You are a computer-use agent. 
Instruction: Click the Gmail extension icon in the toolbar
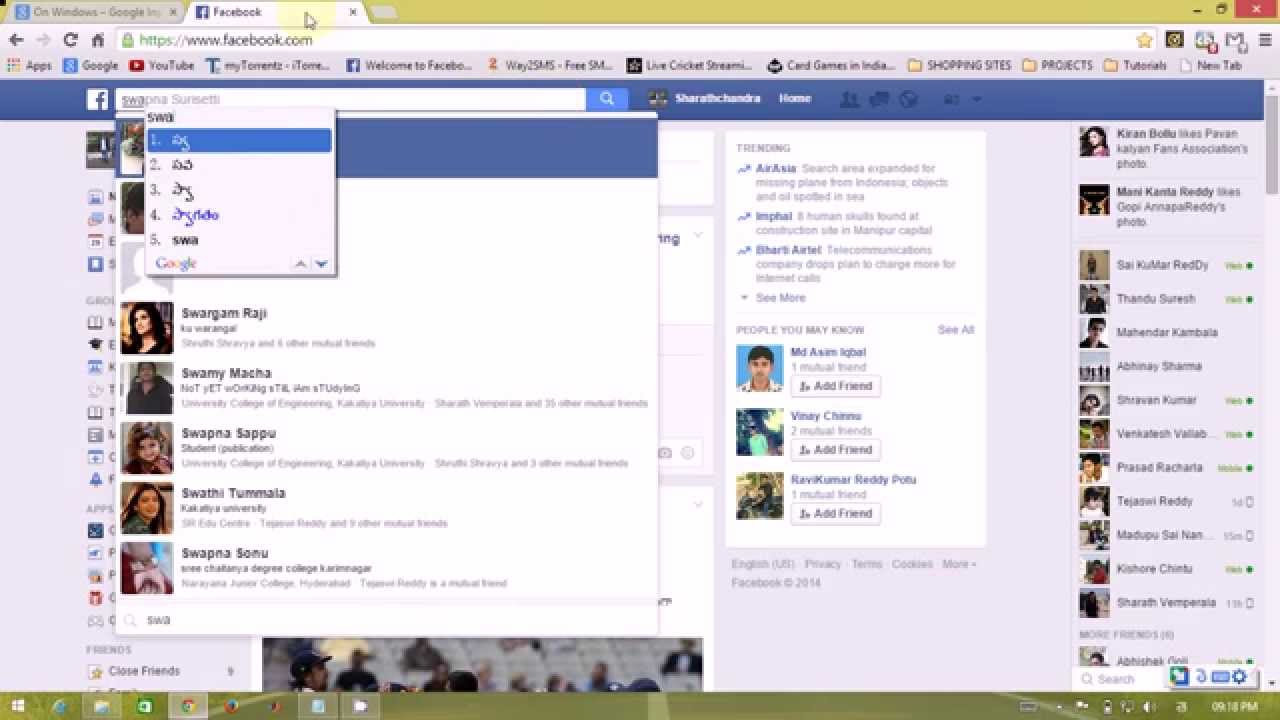(1235, 40)
